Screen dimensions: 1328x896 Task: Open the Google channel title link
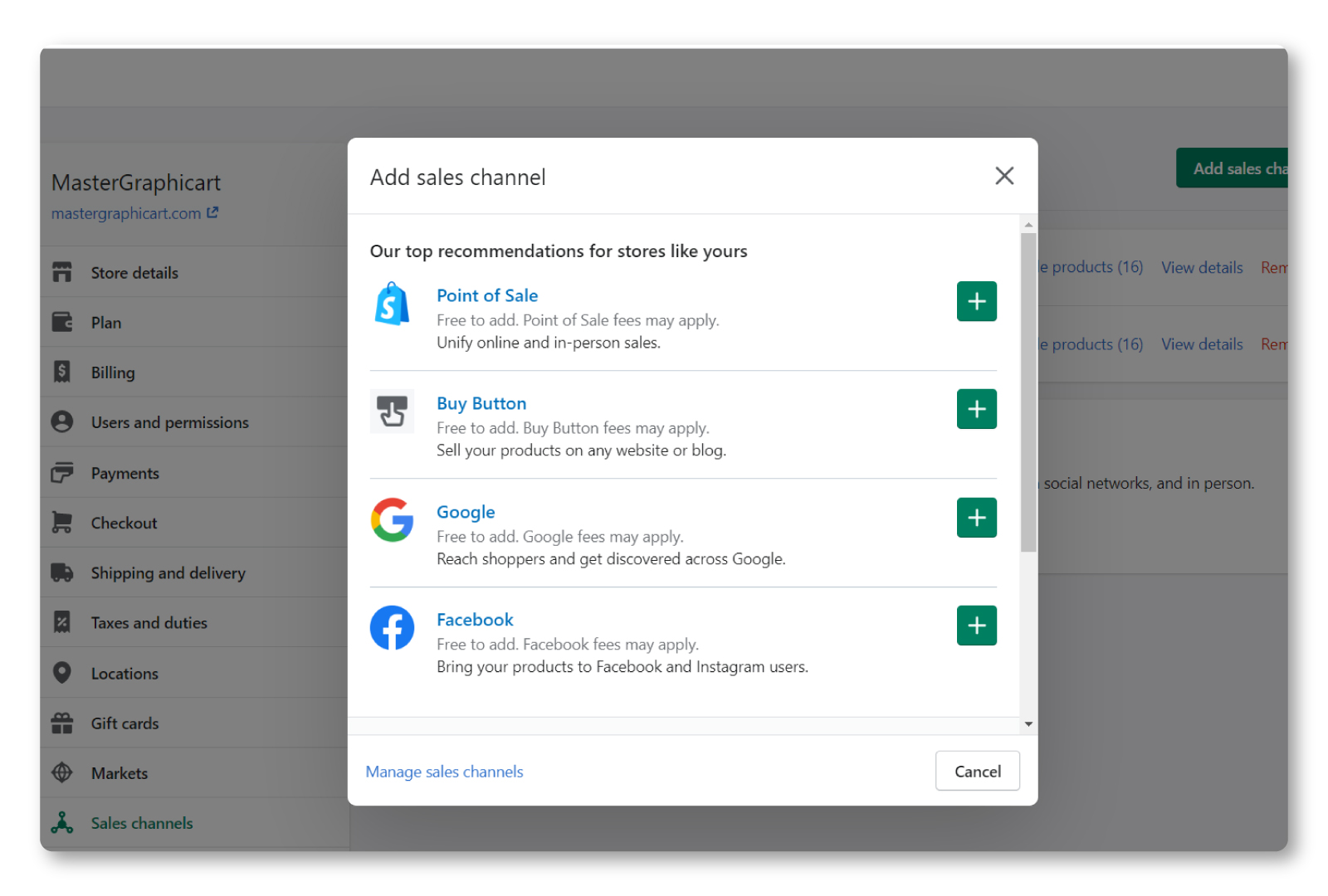(x=466, y=512)
